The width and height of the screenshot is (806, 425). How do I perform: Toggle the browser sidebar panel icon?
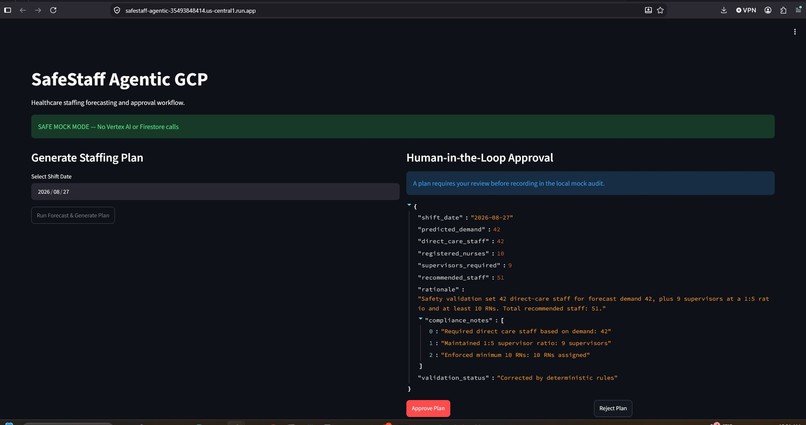click(x=7, y=10)
